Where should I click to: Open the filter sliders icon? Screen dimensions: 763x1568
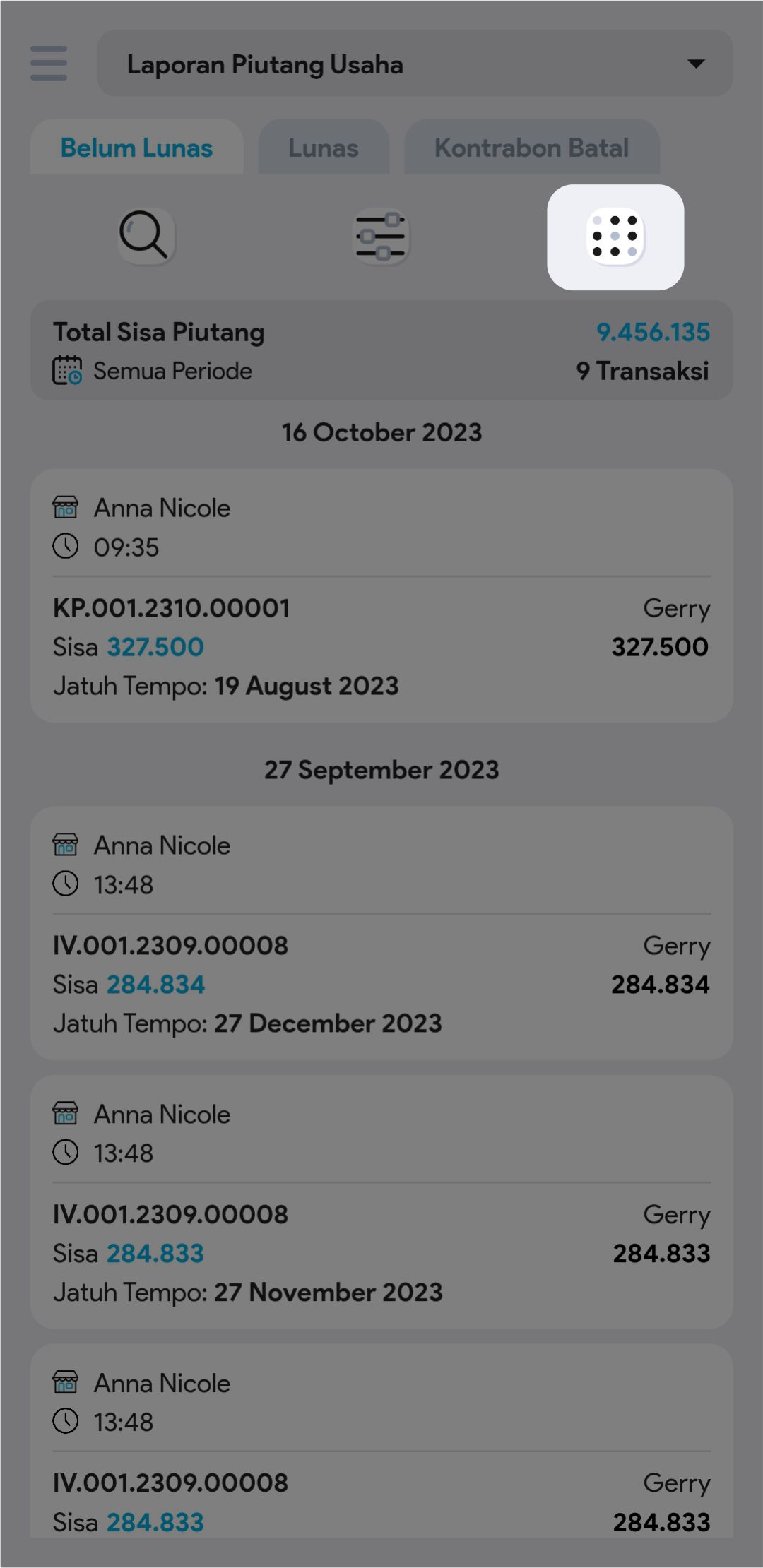(x=381, y=237)
